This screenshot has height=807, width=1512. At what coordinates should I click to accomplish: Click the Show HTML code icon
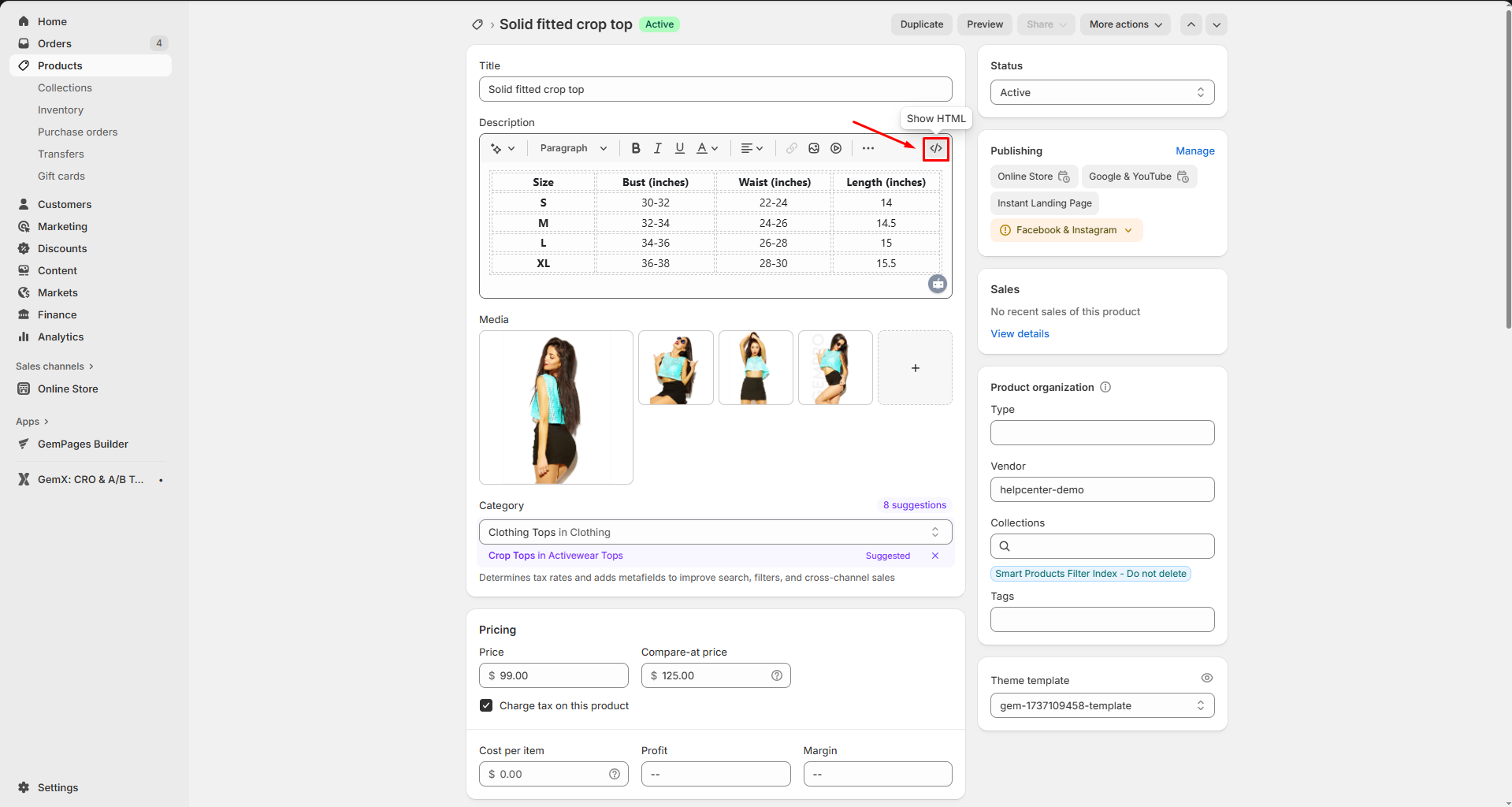(x=935, y=148)
